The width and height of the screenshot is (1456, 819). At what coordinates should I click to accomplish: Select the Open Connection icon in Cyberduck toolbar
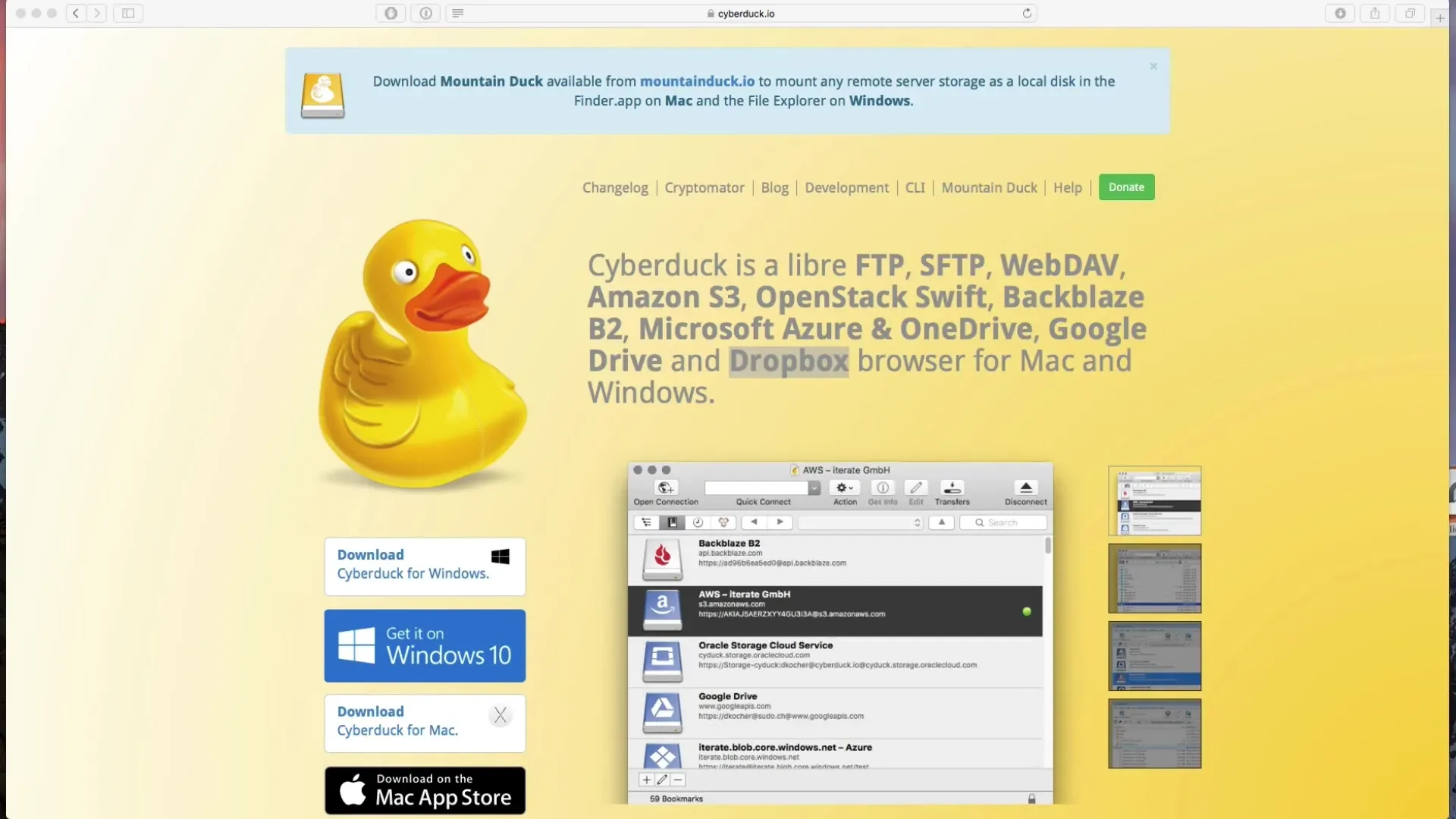tap(664, 489)
